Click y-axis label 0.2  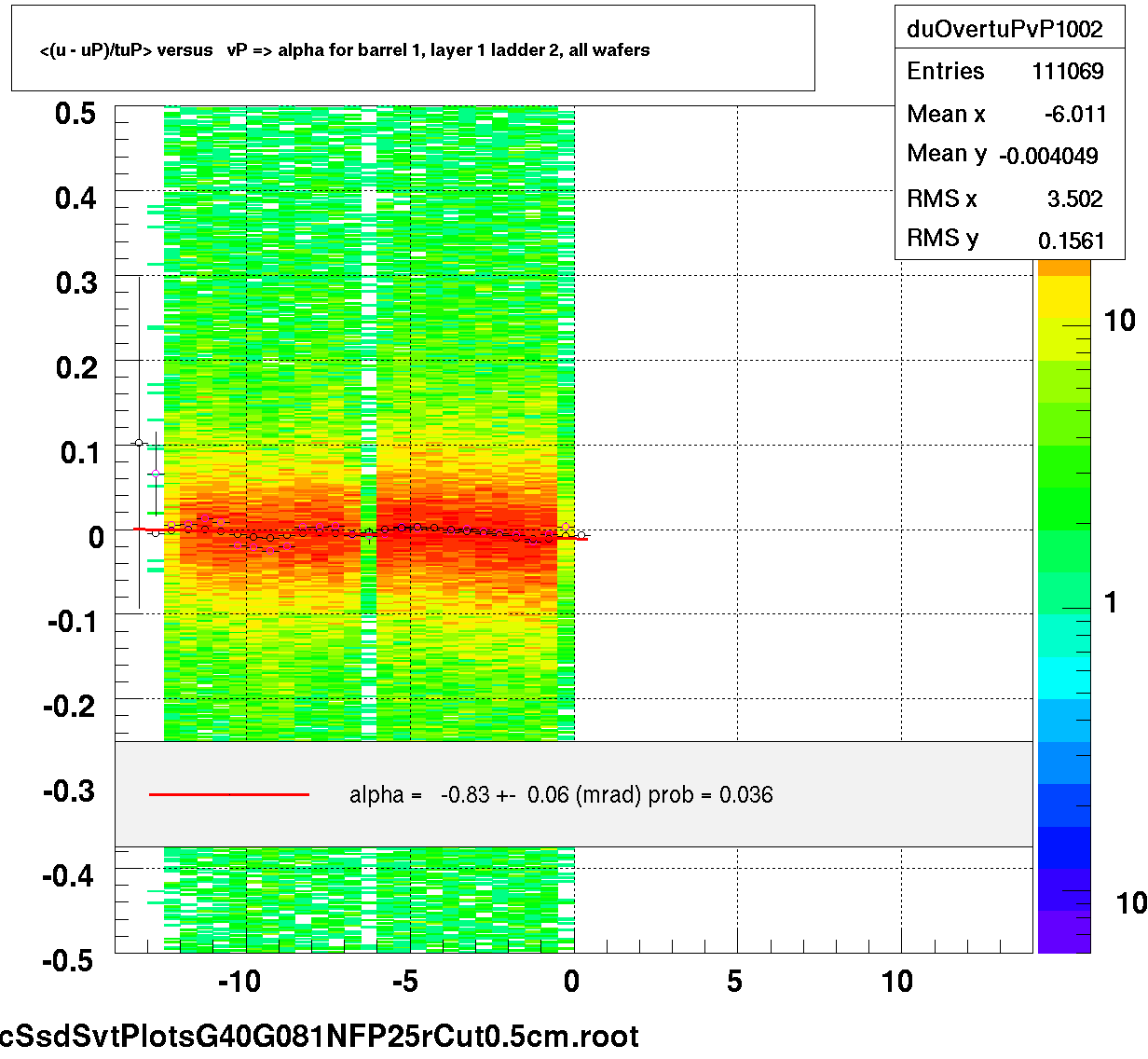pyautogui.click(x=75, y=368)
